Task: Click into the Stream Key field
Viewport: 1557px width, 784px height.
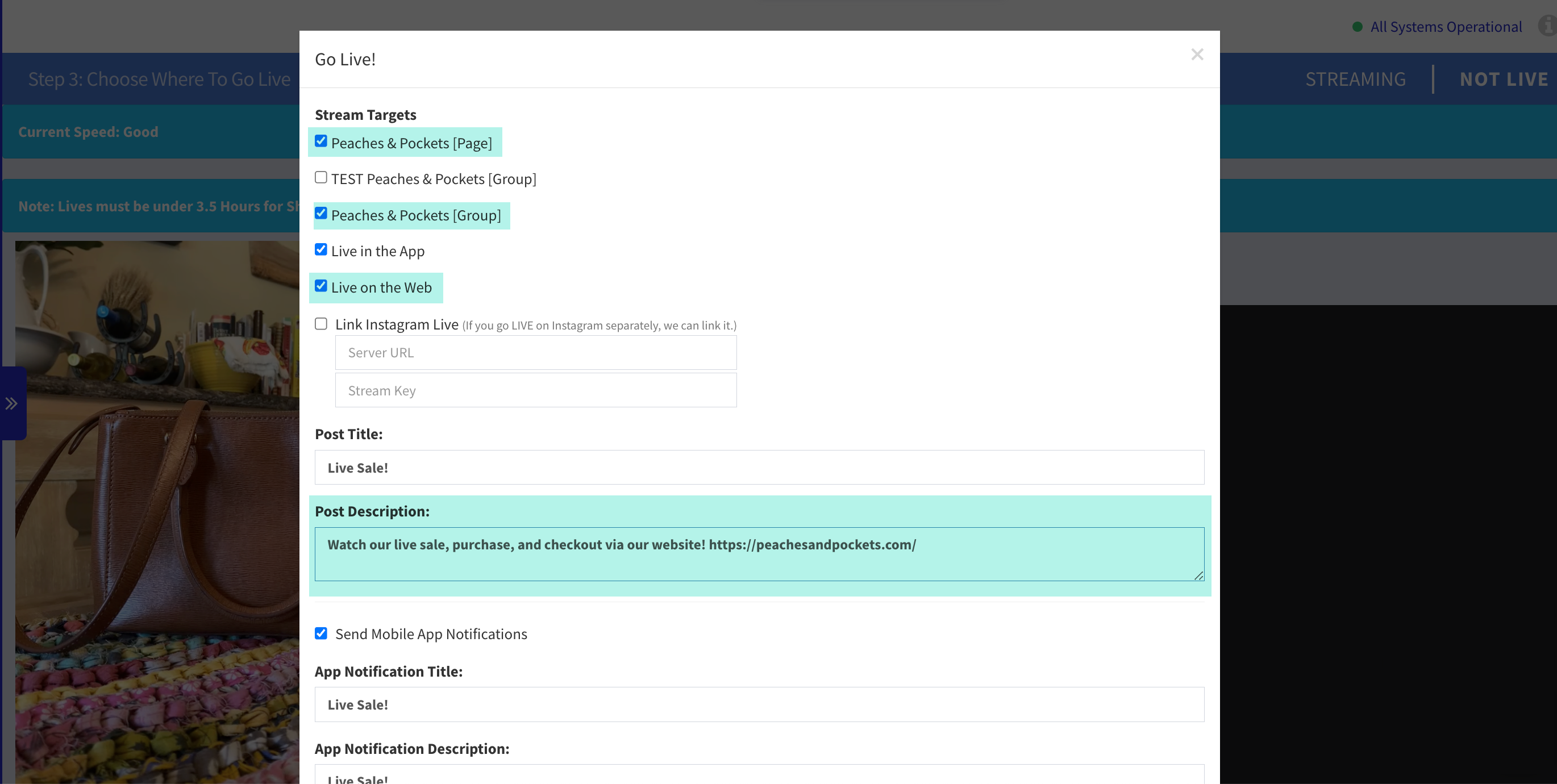Action: coord(535,390)
